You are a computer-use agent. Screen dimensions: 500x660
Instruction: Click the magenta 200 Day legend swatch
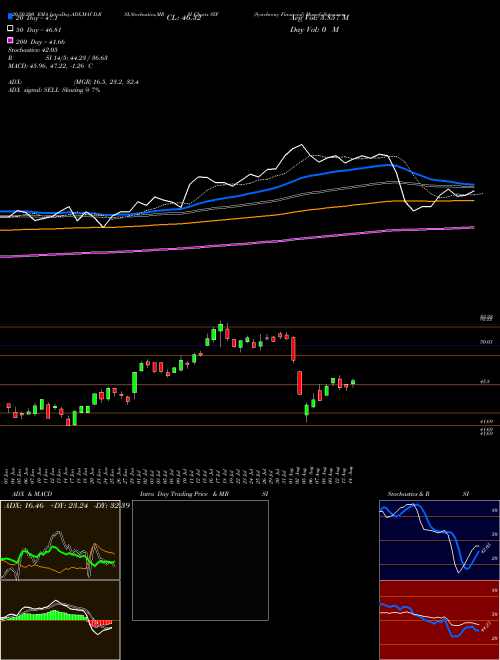tap(10, 41)
